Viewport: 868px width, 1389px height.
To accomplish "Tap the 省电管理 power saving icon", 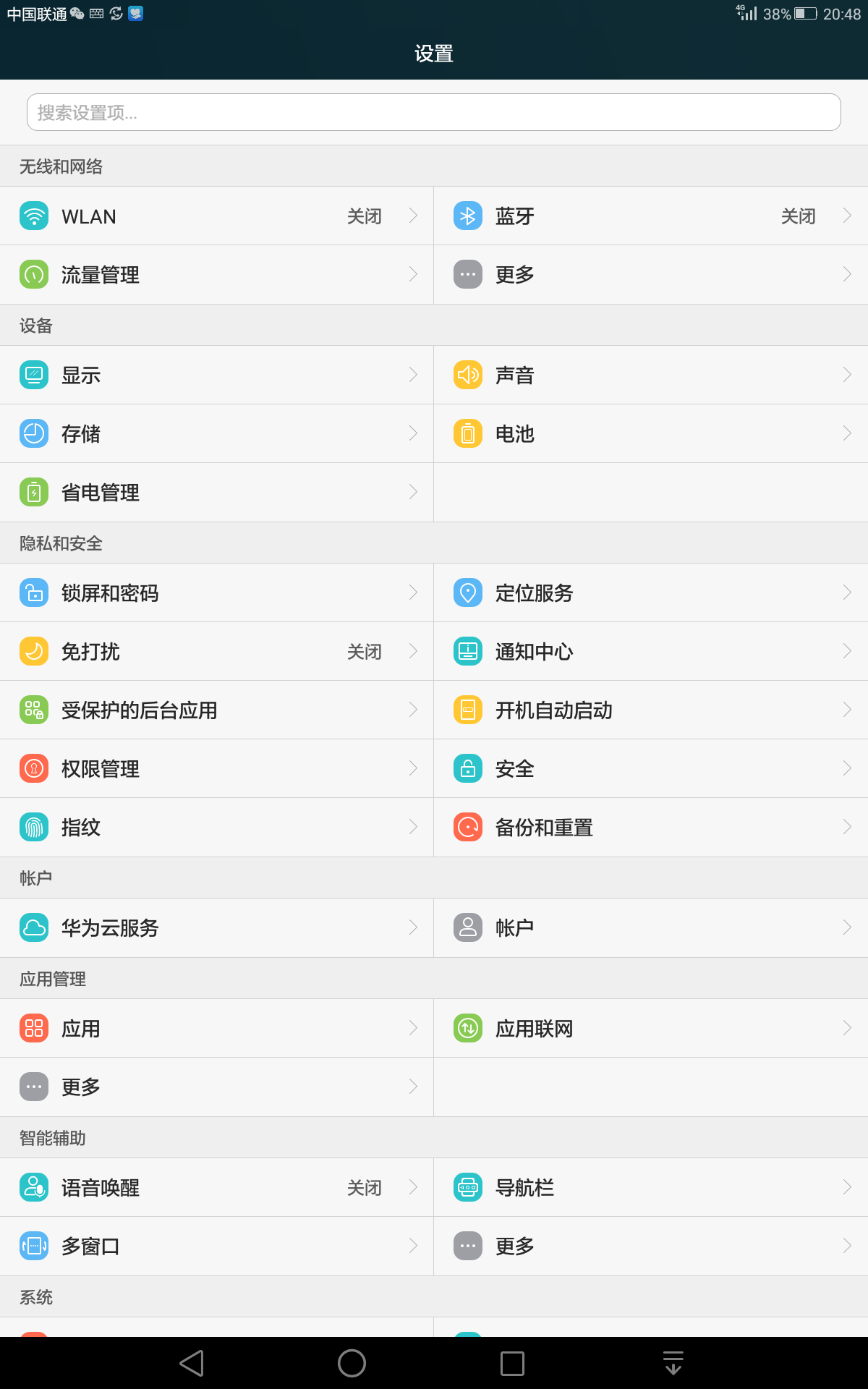I will [34, 492].
